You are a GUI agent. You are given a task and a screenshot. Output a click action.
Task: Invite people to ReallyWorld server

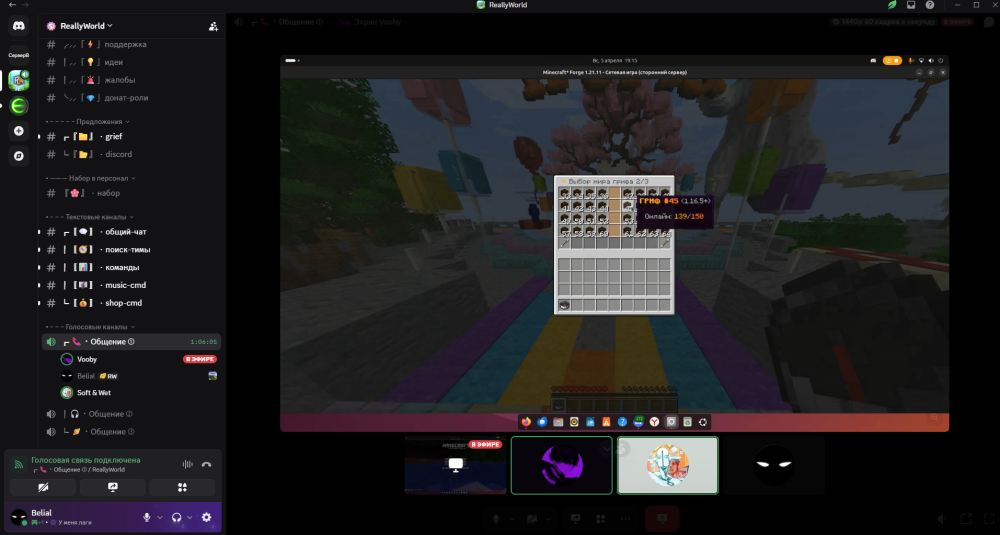(x=213, y=26)
